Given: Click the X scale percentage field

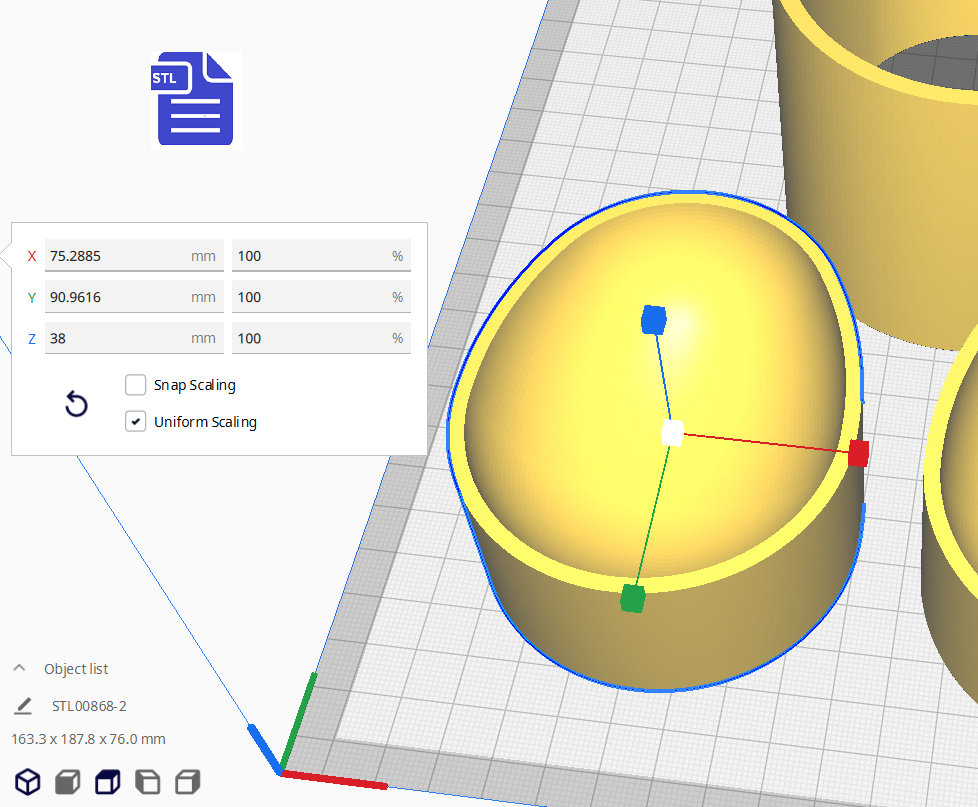Looking at the screenshot, I should click(310, 256).
